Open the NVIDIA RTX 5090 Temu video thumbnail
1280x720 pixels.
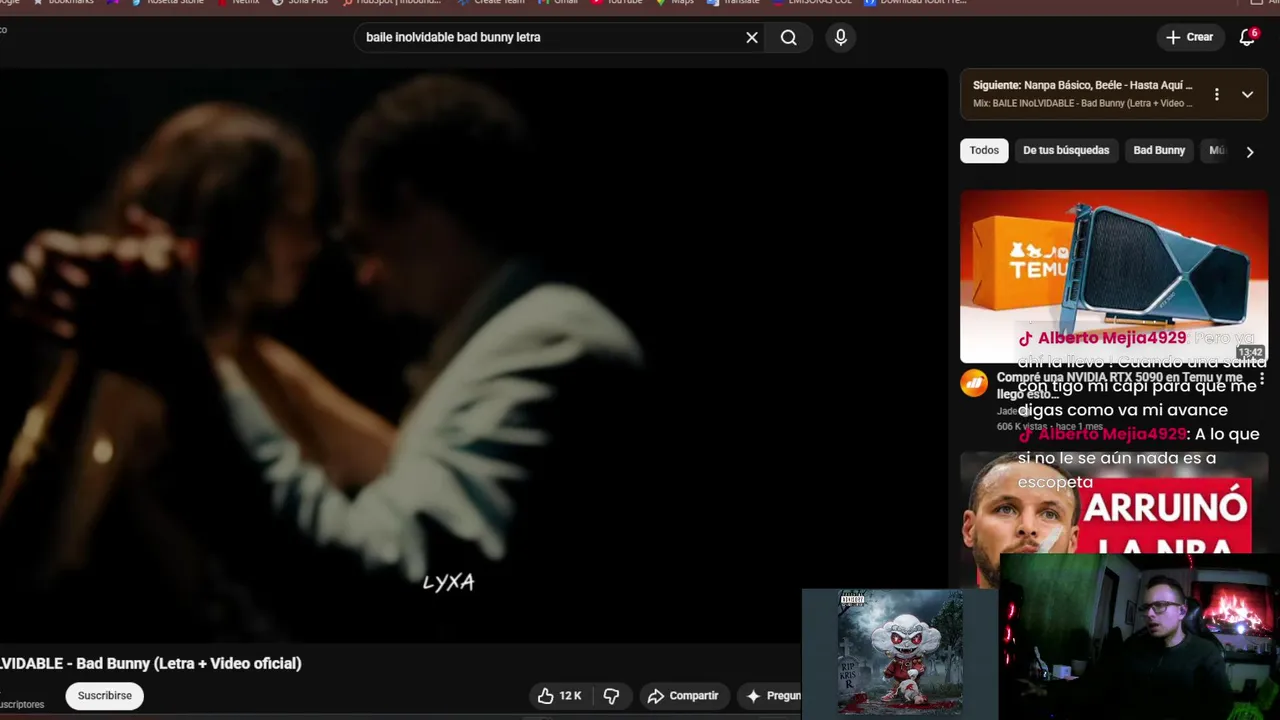[1114, 276]
